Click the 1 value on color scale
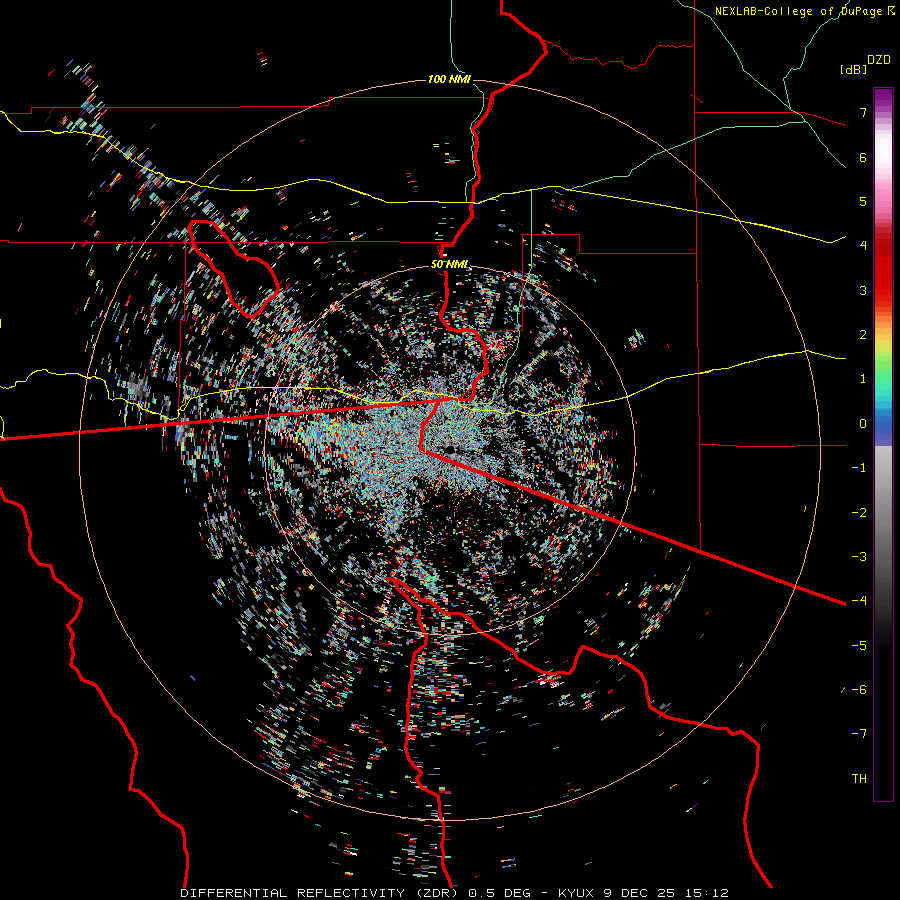Screen dimensions: 900x900 pyautogui.click(x=863, y=379)
